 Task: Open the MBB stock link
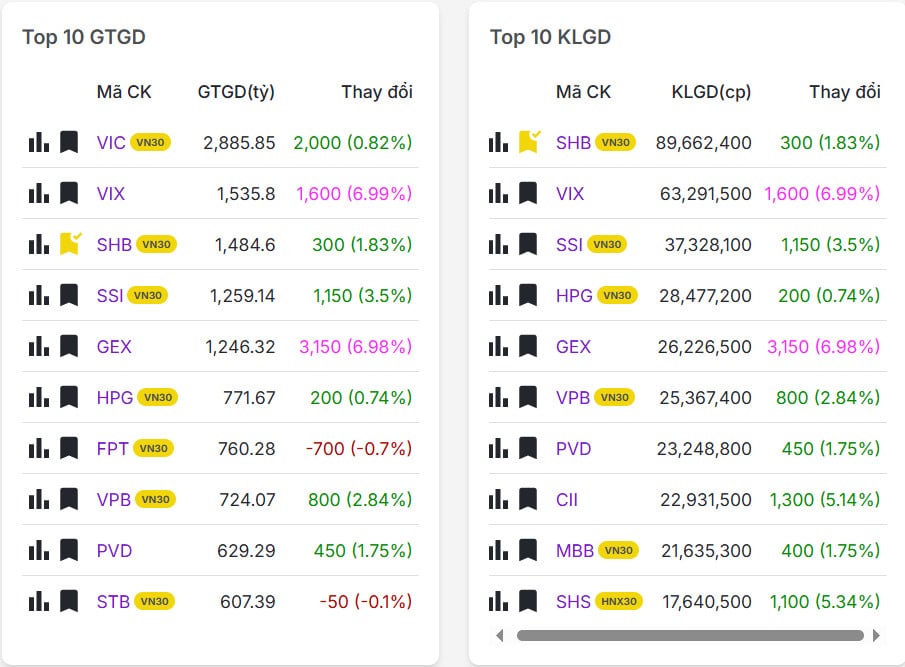(x=575, y=550)
